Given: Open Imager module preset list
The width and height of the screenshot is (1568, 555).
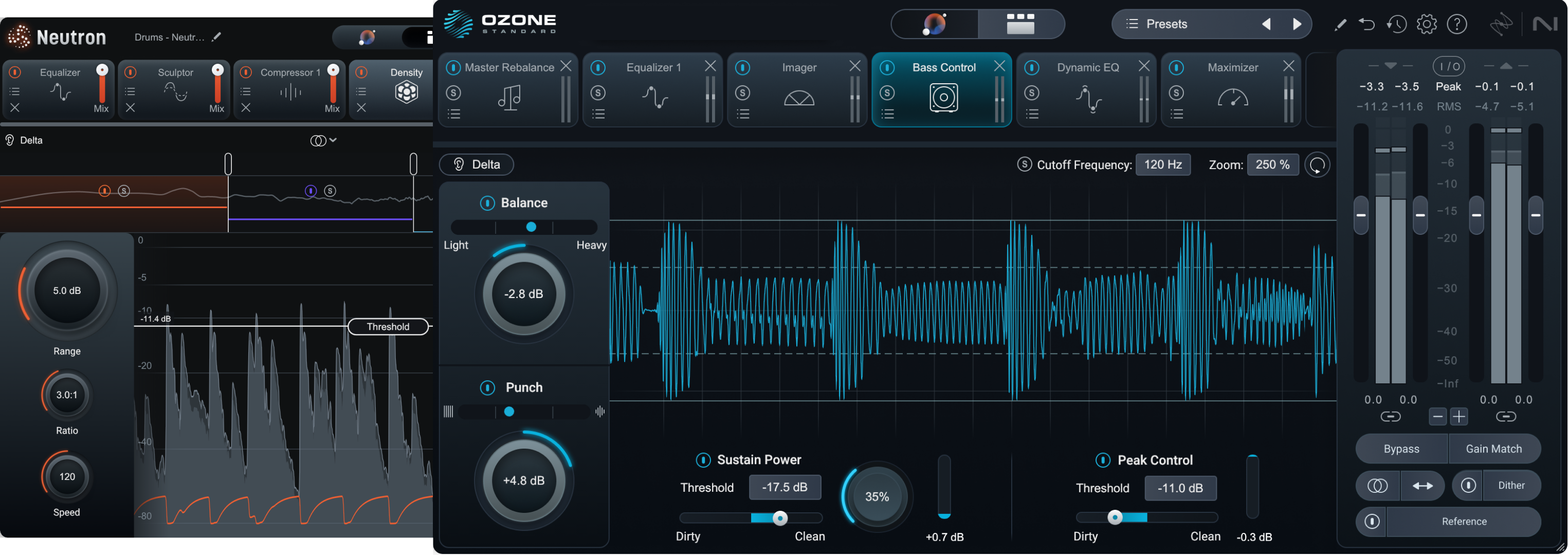Looking at the screenshot, I should (742, 114).
